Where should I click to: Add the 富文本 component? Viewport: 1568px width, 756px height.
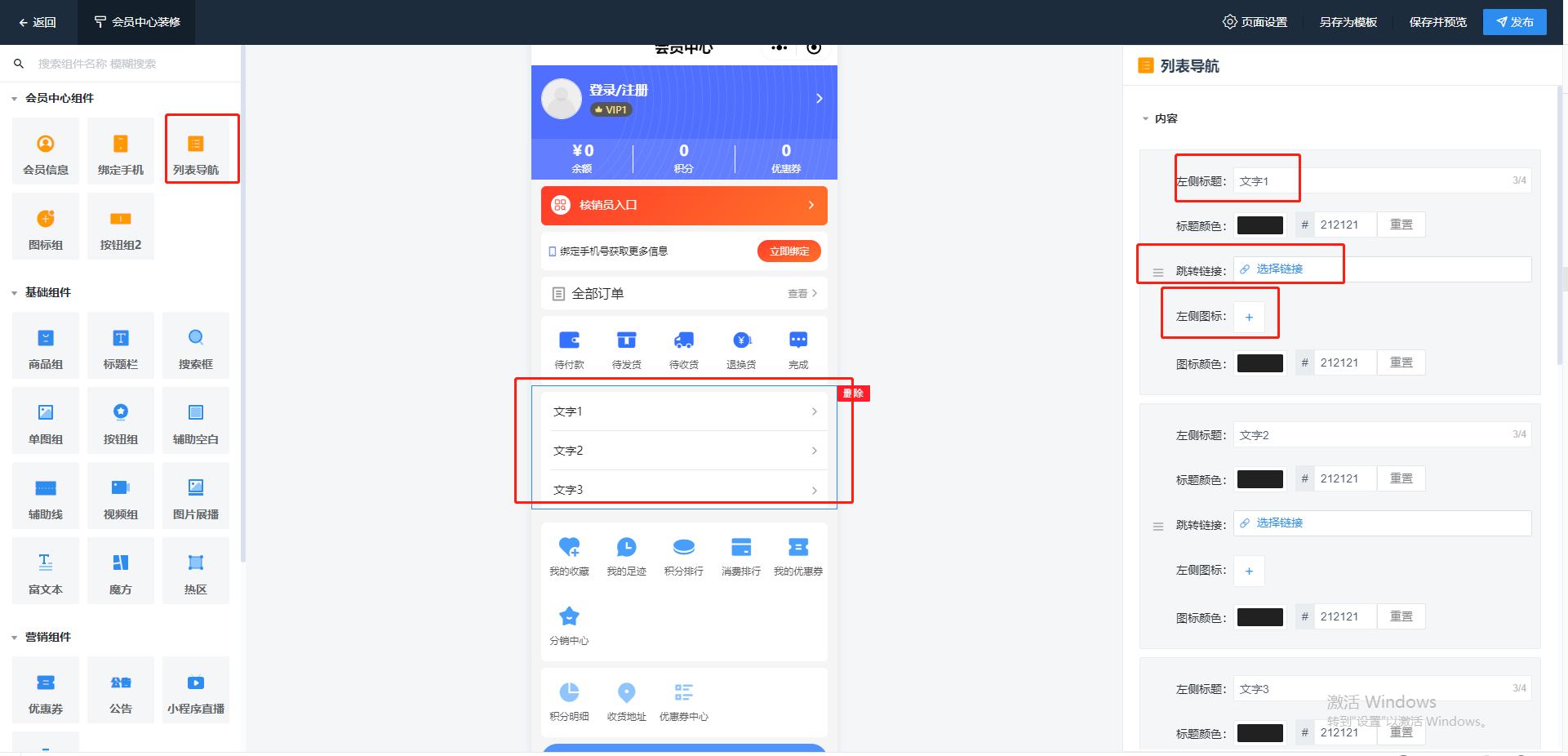pyautogui.click(x=46, y=571)
